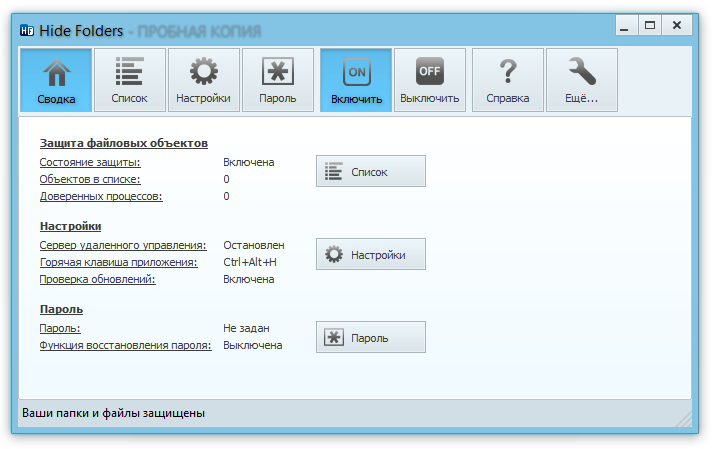Click the Hide Folders title bar app icon

(x=27, y=31)
